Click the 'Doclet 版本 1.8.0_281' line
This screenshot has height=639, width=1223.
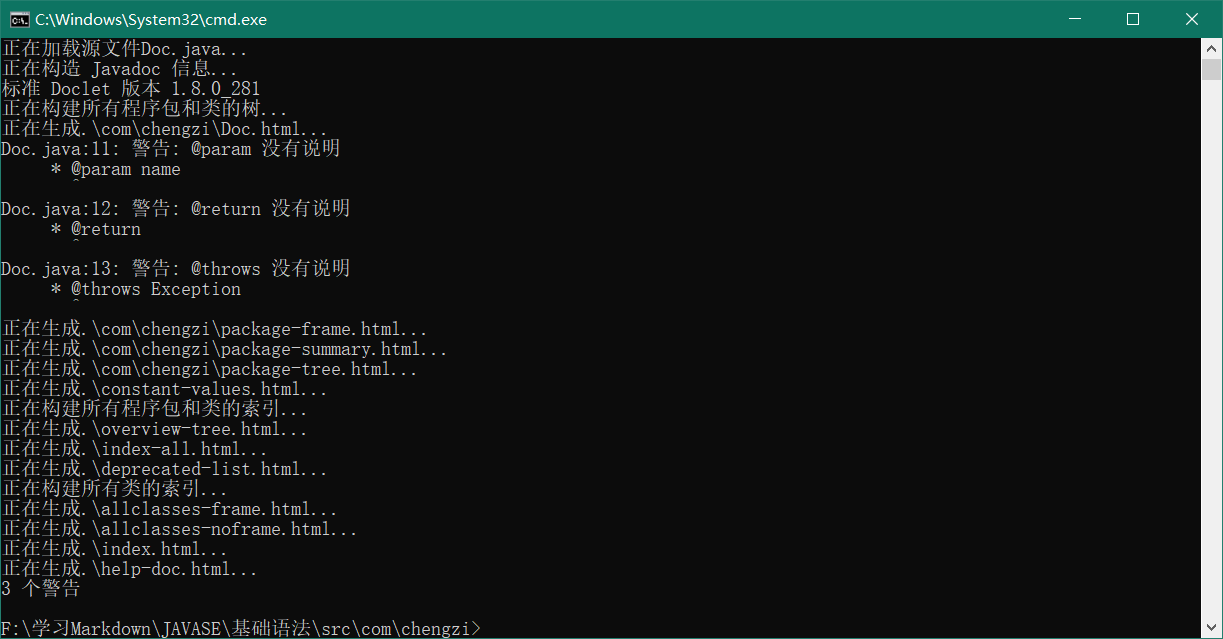(131, 89)
